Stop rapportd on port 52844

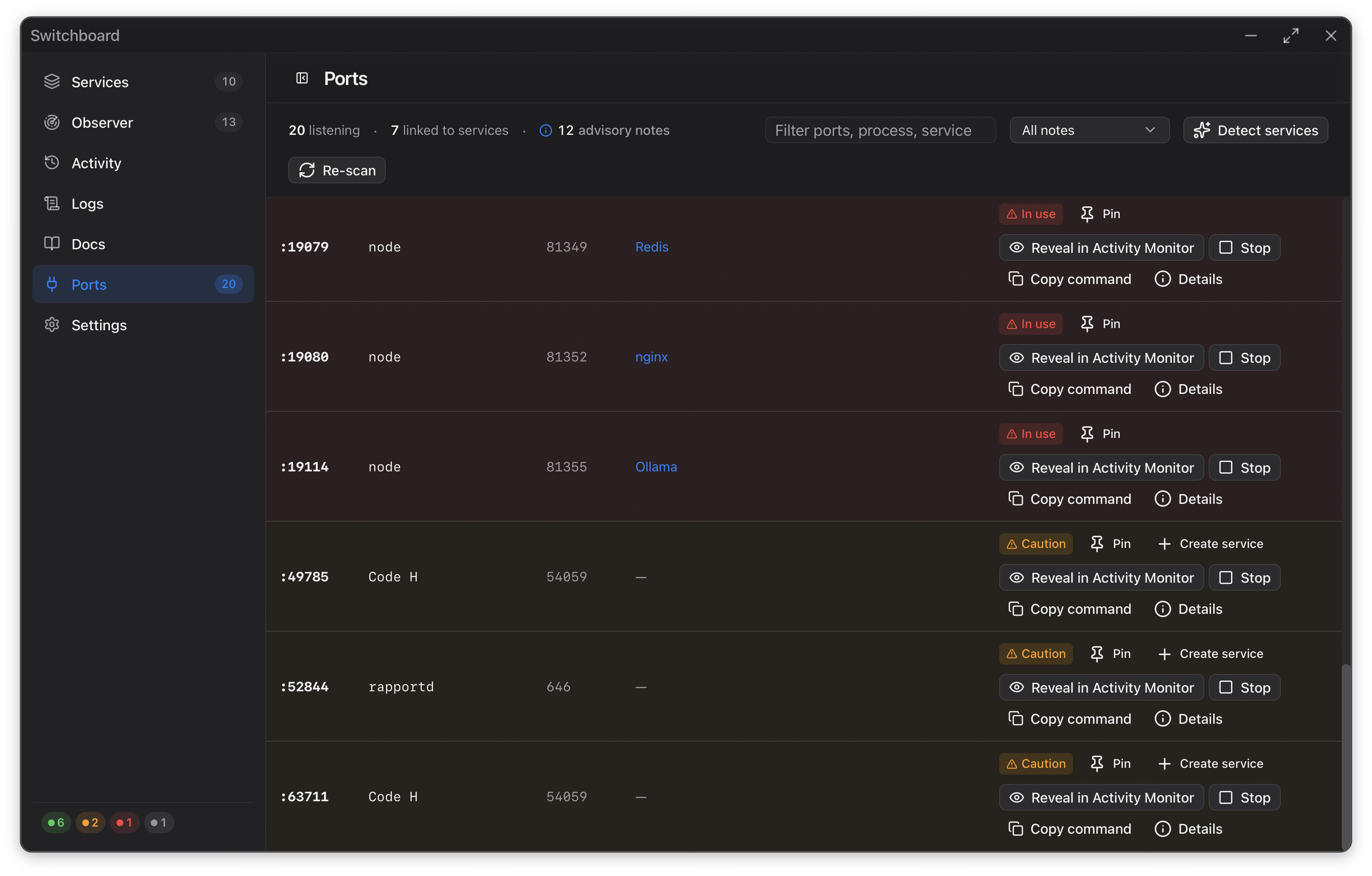coord(1244,687)
